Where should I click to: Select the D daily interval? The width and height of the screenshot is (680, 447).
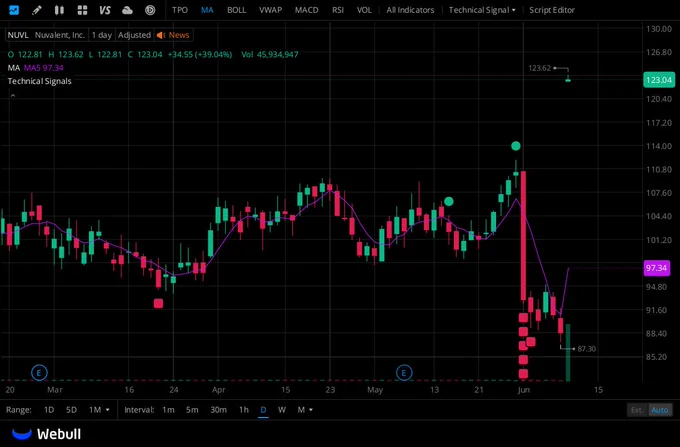(263, 410)
